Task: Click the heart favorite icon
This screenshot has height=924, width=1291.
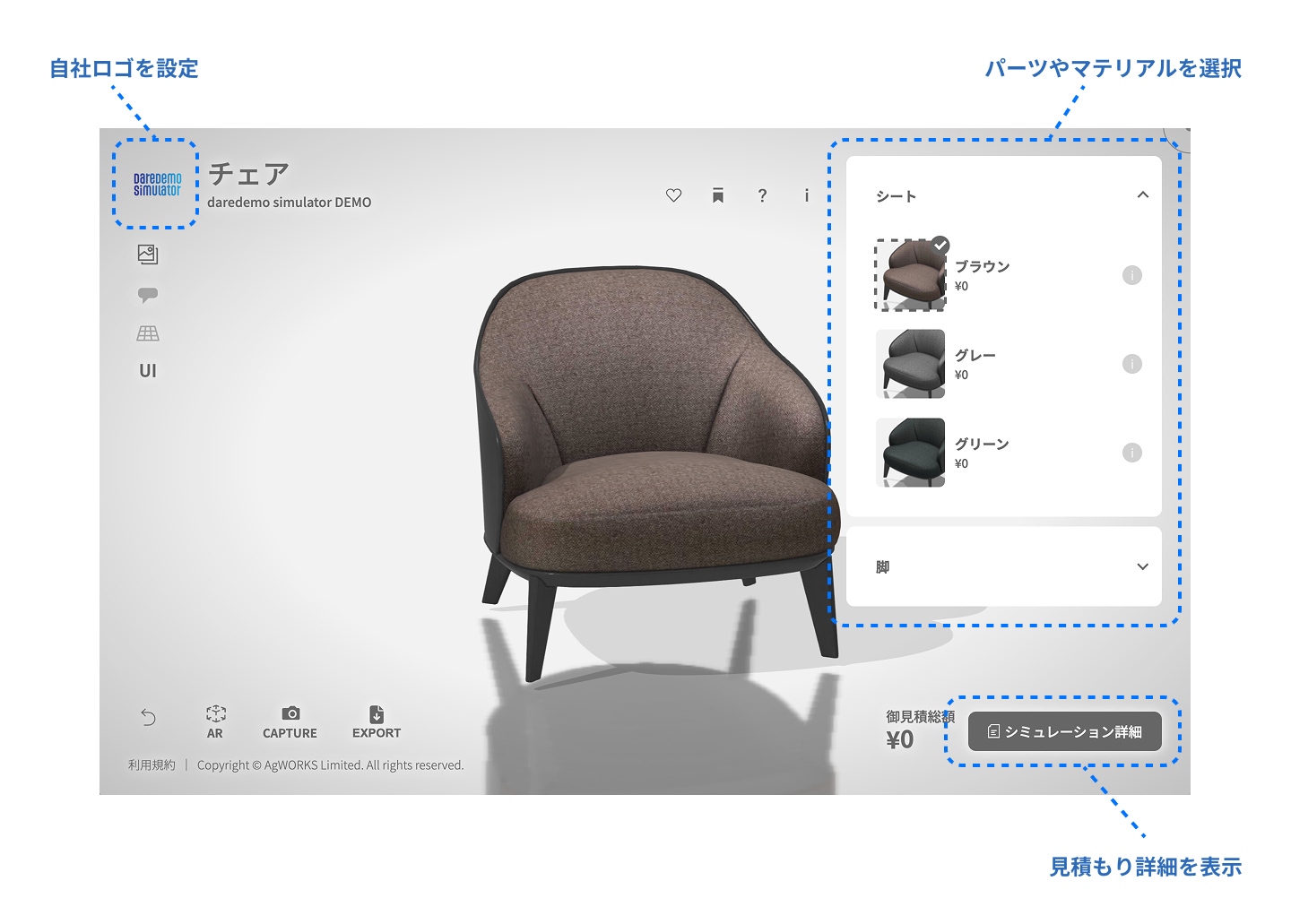Action: pyautogui.click(x=673, y=195)
